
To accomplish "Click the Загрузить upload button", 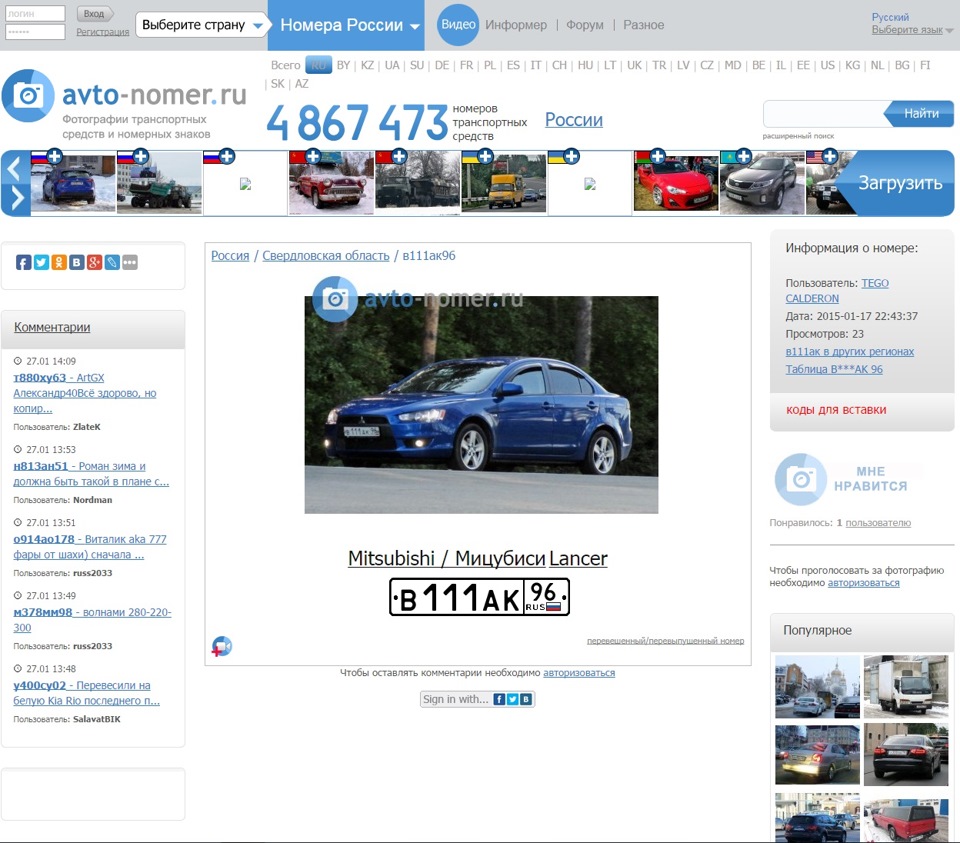I will click(x=898, y=183).
